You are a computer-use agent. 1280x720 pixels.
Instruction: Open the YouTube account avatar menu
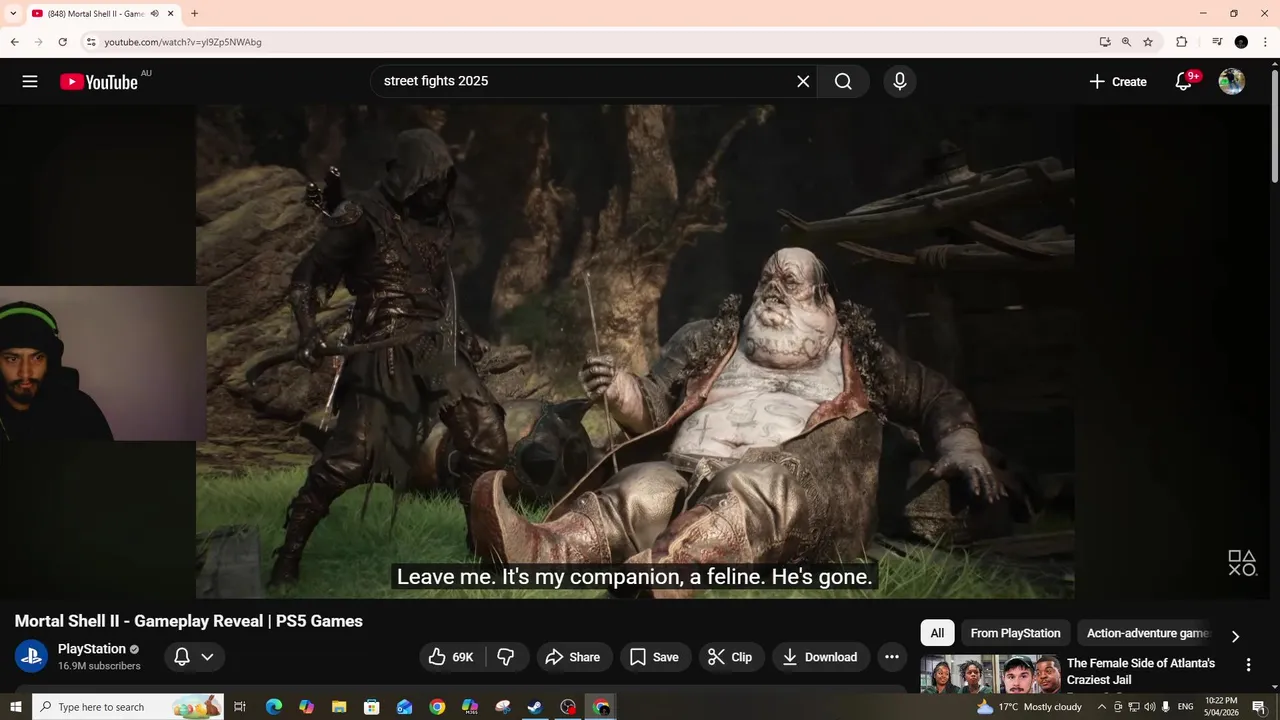coord(1232,82)
